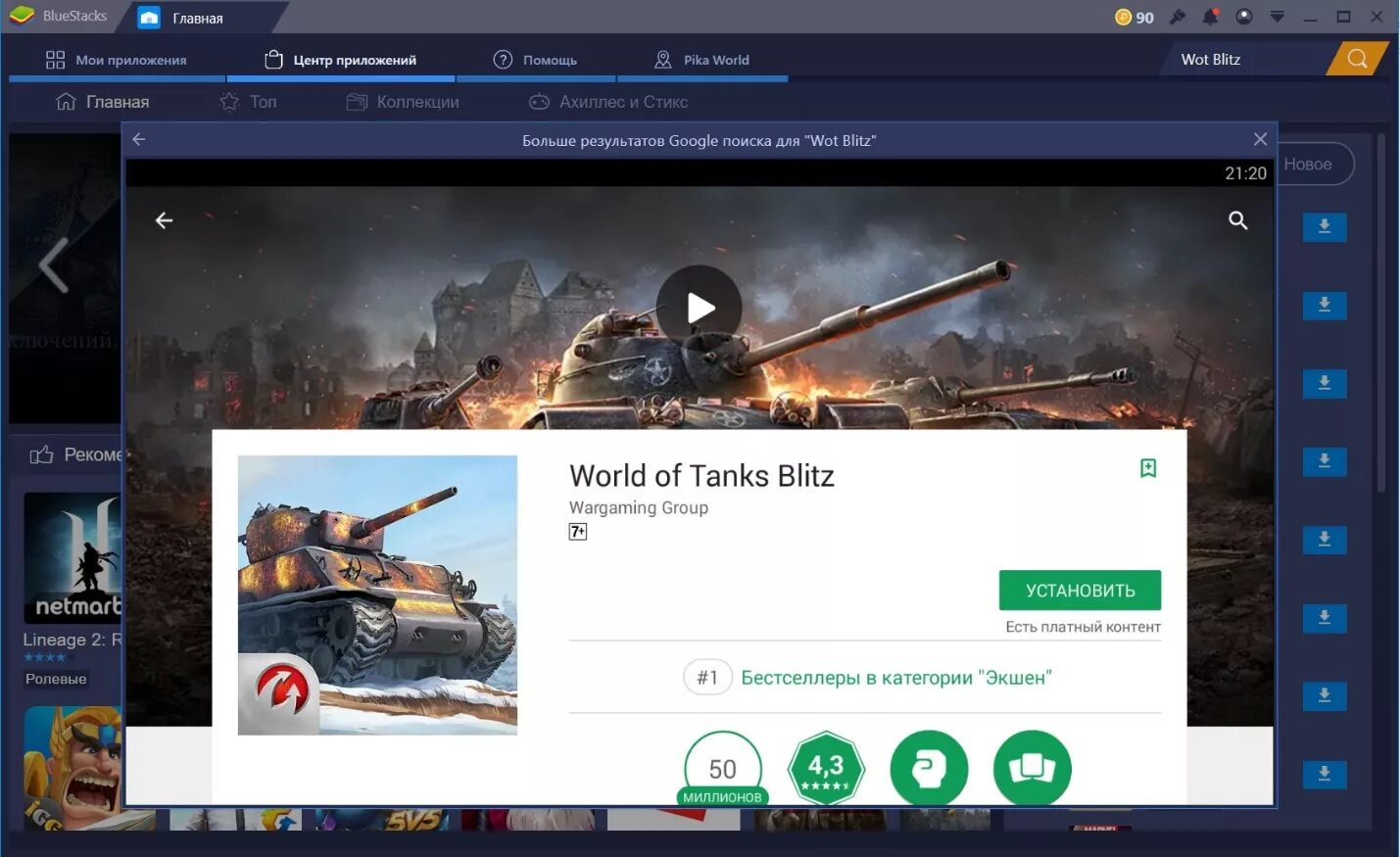This screenshot has width=1400, height=857.
Task: Click the green УСТАНОВИТЬ install button
Action: click(1080, 591)
